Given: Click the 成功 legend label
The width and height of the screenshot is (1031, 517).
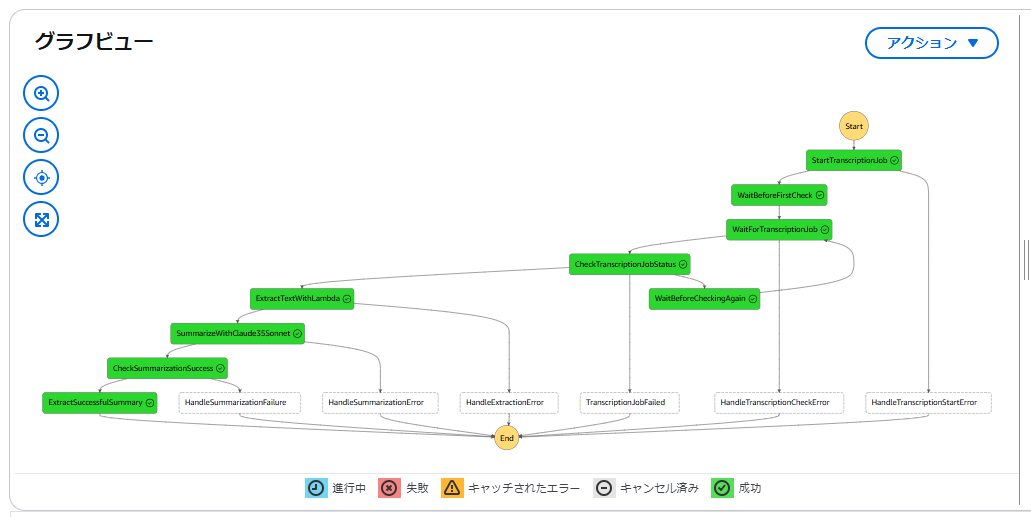Looking at the screenshot, I should [750, 489].
